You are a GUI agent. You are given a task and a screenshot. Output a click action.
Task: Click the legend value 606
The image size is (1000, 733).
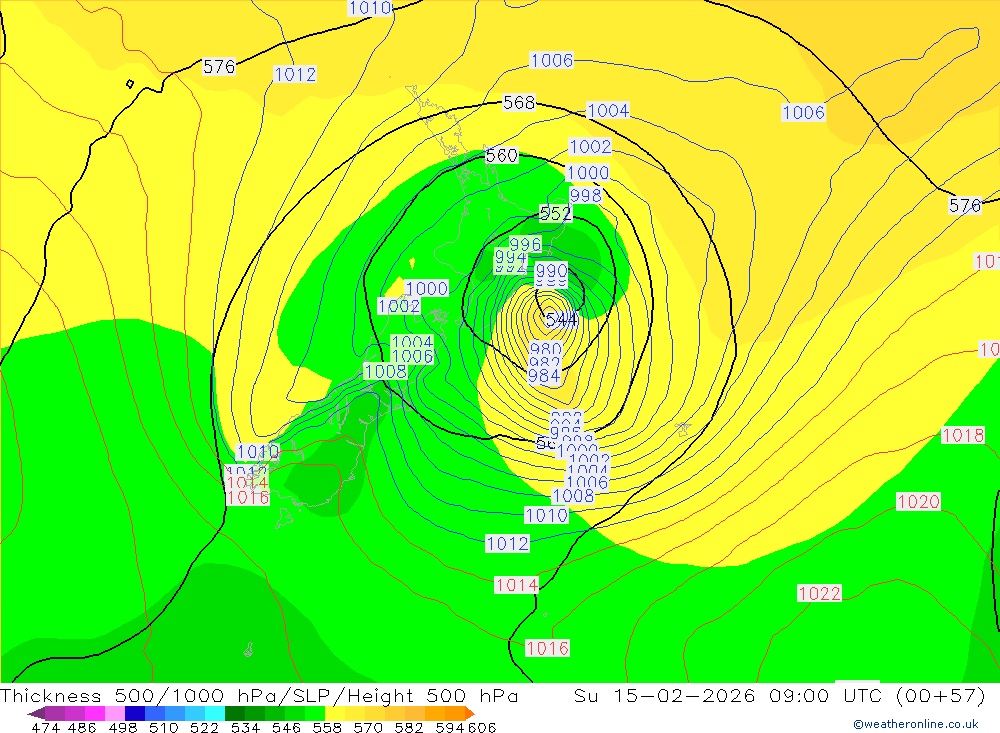(482, 727)
